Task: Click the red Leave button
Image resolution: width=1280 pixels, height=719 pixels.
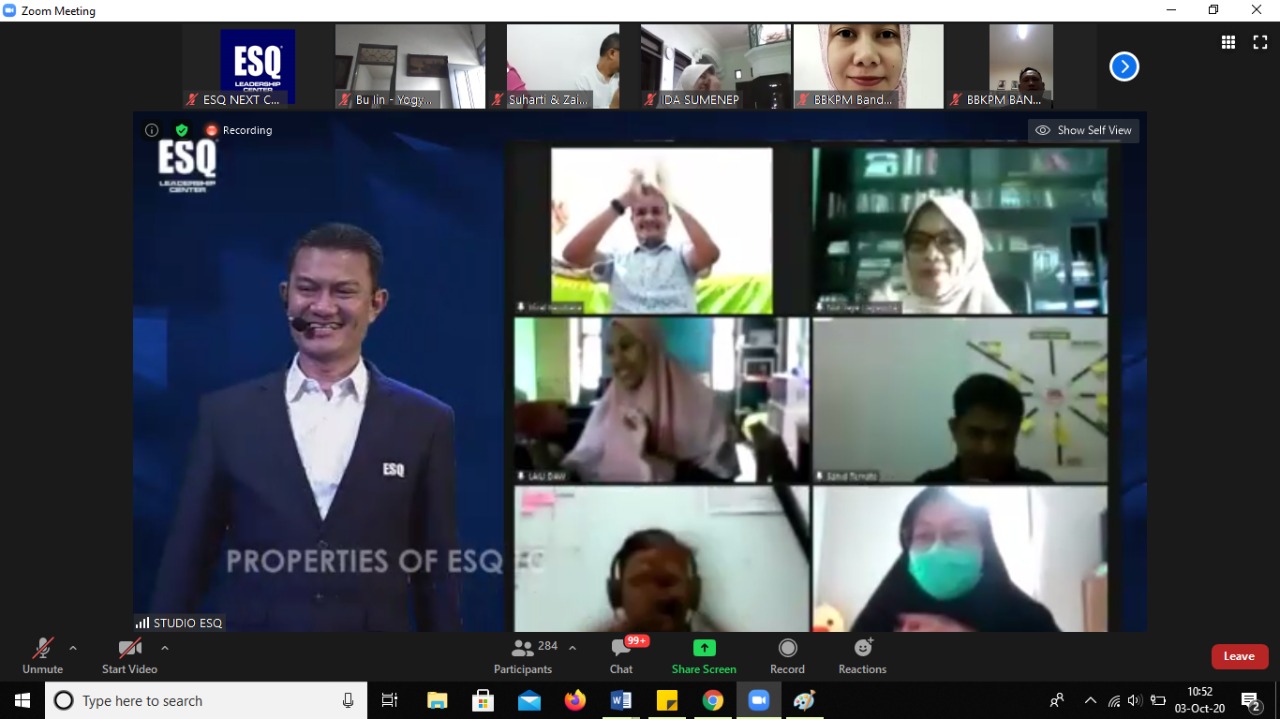Action: tap(1239, 656)
